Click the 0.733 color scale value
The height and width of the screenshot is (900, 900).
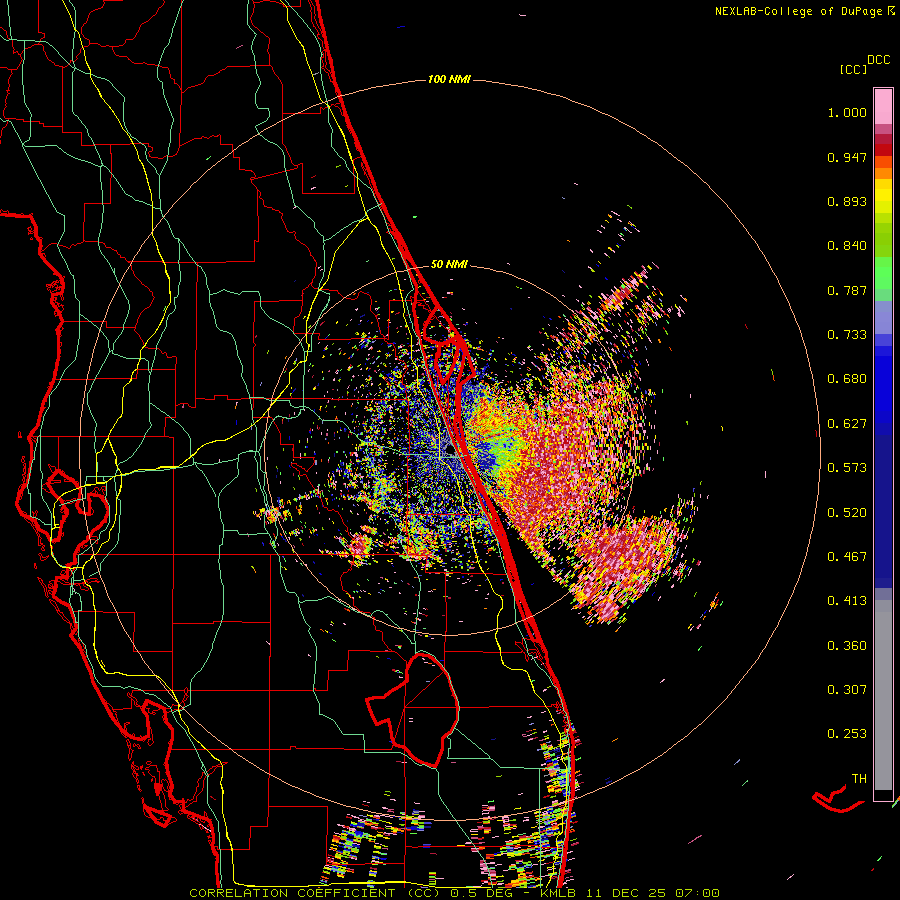(847, 335)
